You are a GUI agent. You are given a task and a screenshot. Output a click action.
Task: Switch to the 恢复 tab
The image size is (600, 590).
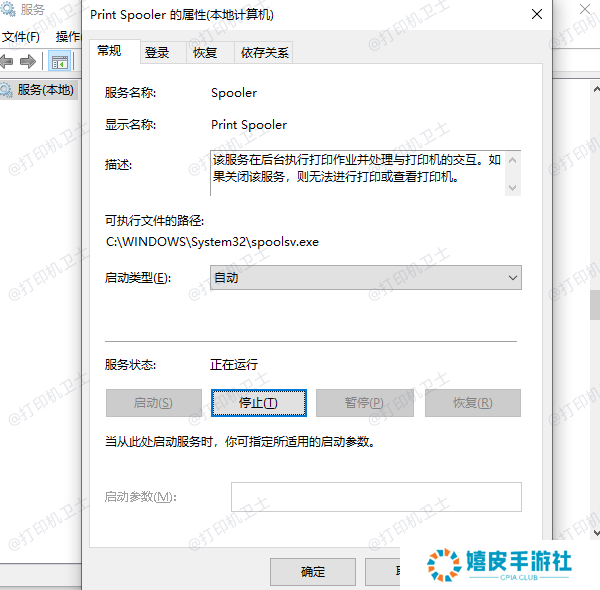pyautogui.click(x=205, y=52)
